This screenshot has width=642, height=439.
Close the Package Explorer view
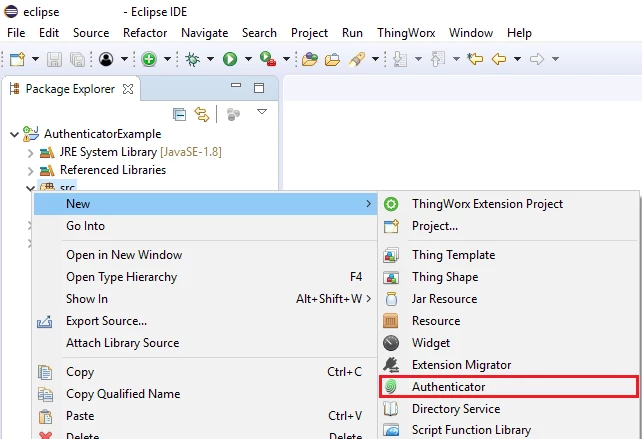pyautogui.click(x=128, y=89)
